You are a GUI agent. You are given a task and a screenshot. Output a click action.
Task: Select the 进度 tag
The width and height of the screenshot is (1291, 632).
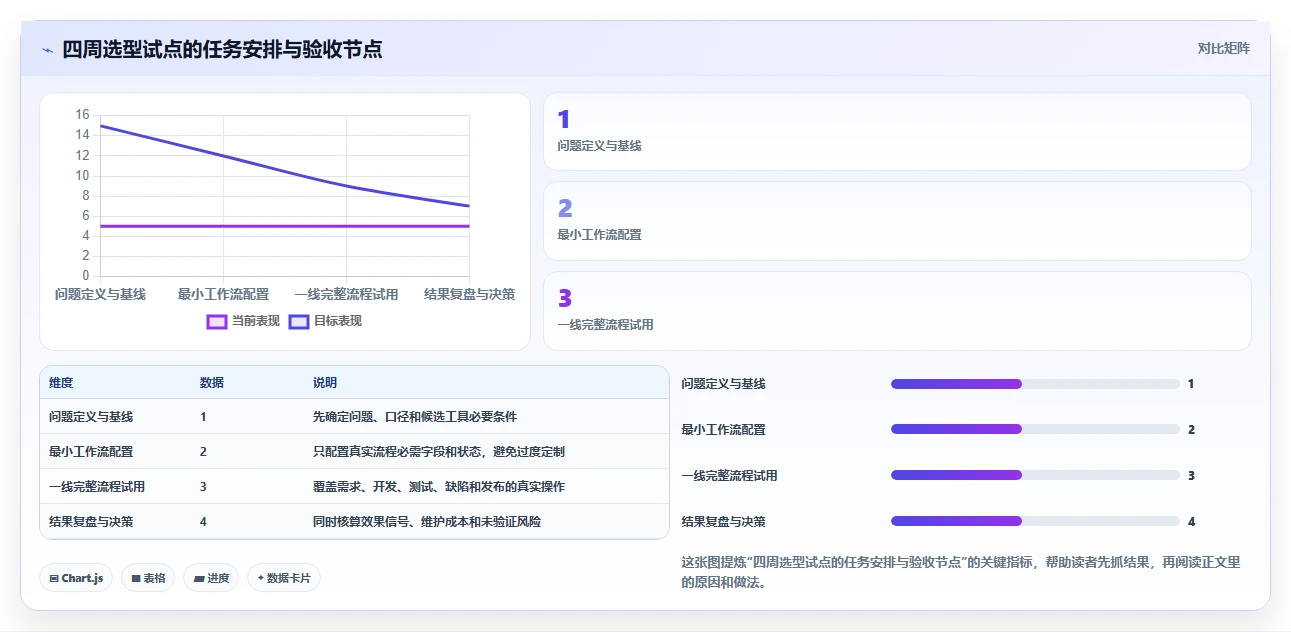point(211,578)
